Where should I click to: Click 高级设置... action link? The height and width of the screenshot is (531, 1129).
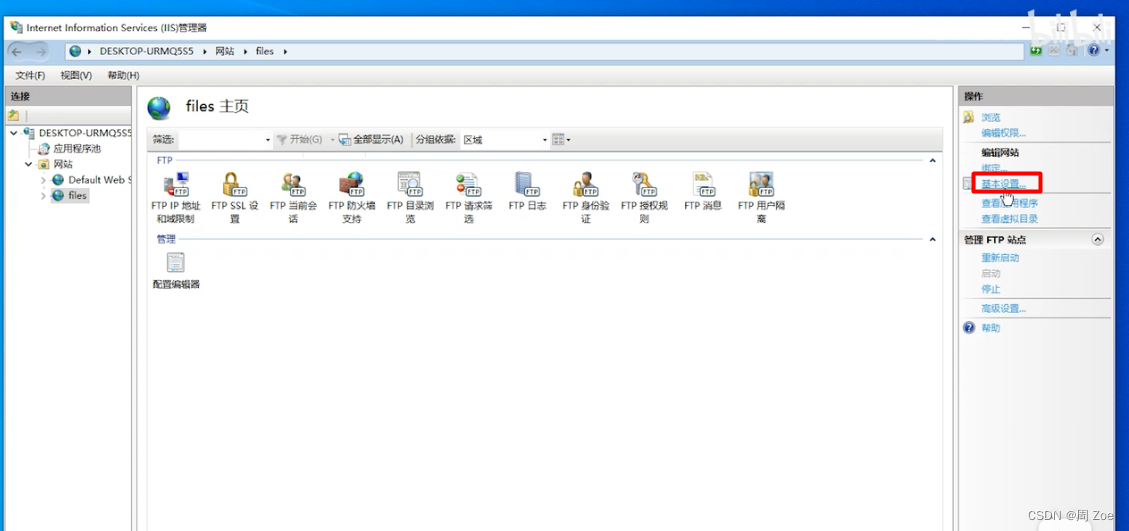pos(1004,309)
